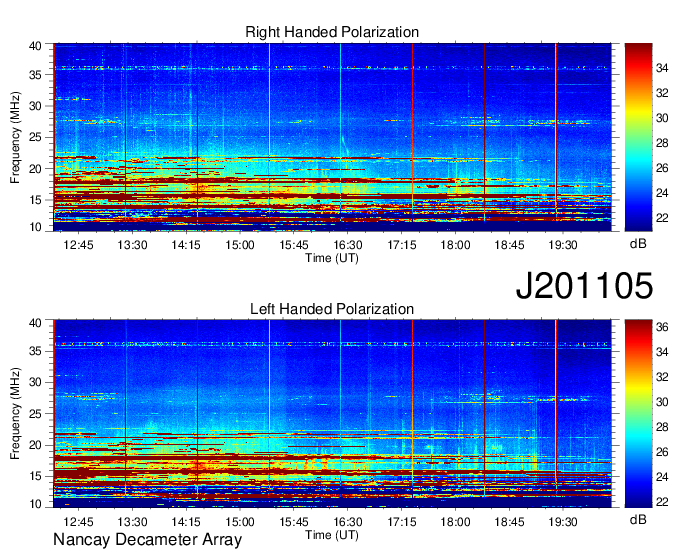Viewport: 680px width, 552px height.
Task: Click 12:45 tick on Right Handed time axis
Action: coord(78,245)
